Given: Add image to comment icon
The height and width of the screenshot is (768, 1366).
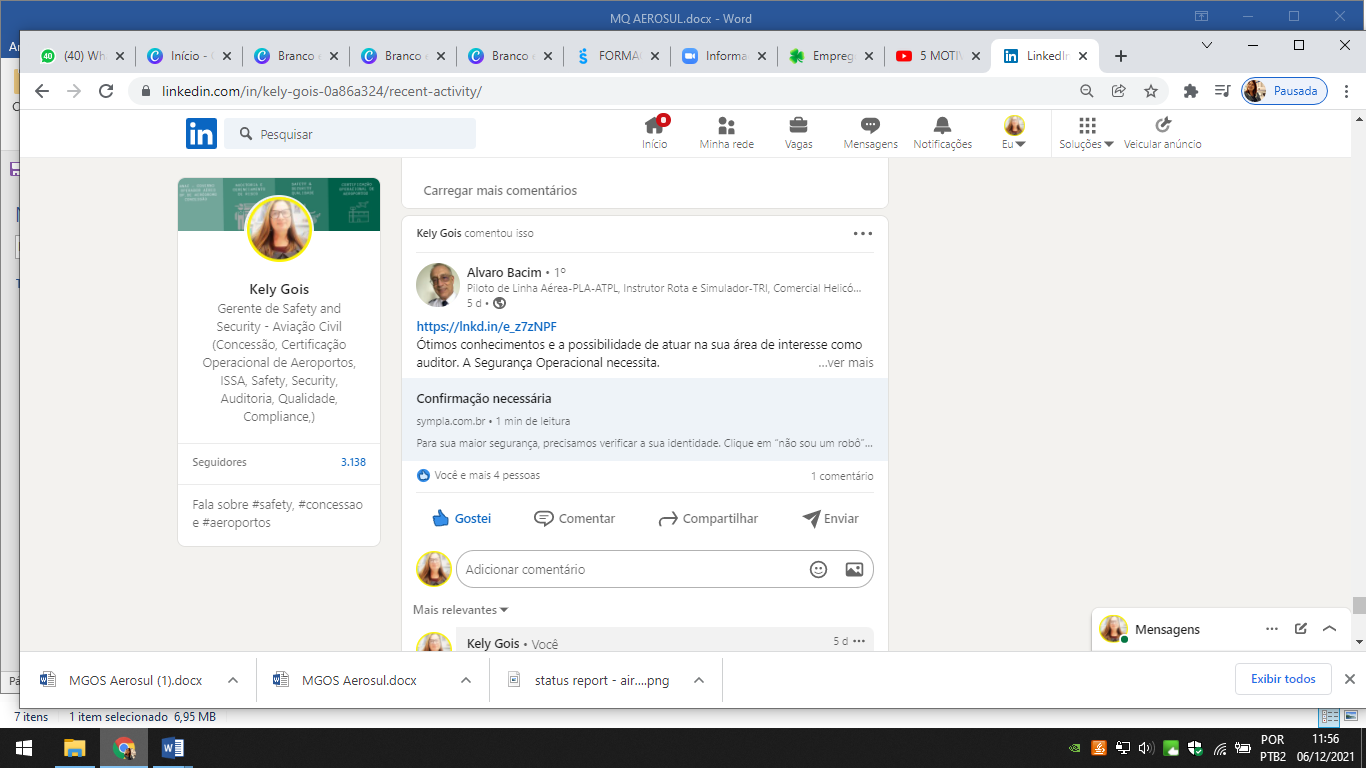Looking at the screenshot, I should (x=854, y=569).
